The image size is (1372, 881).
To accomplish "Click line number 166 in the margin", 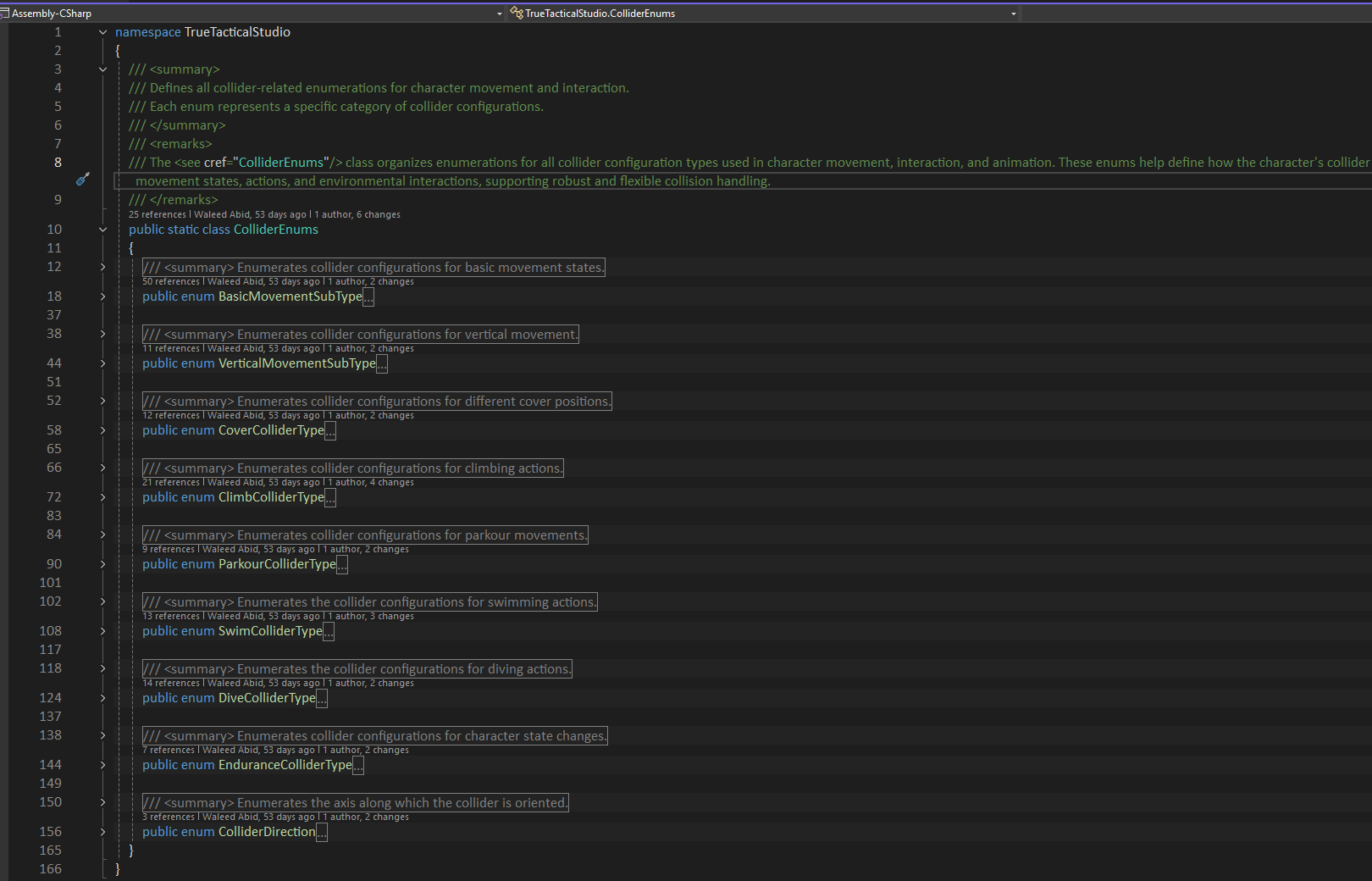I will click(x=51, y=869).
